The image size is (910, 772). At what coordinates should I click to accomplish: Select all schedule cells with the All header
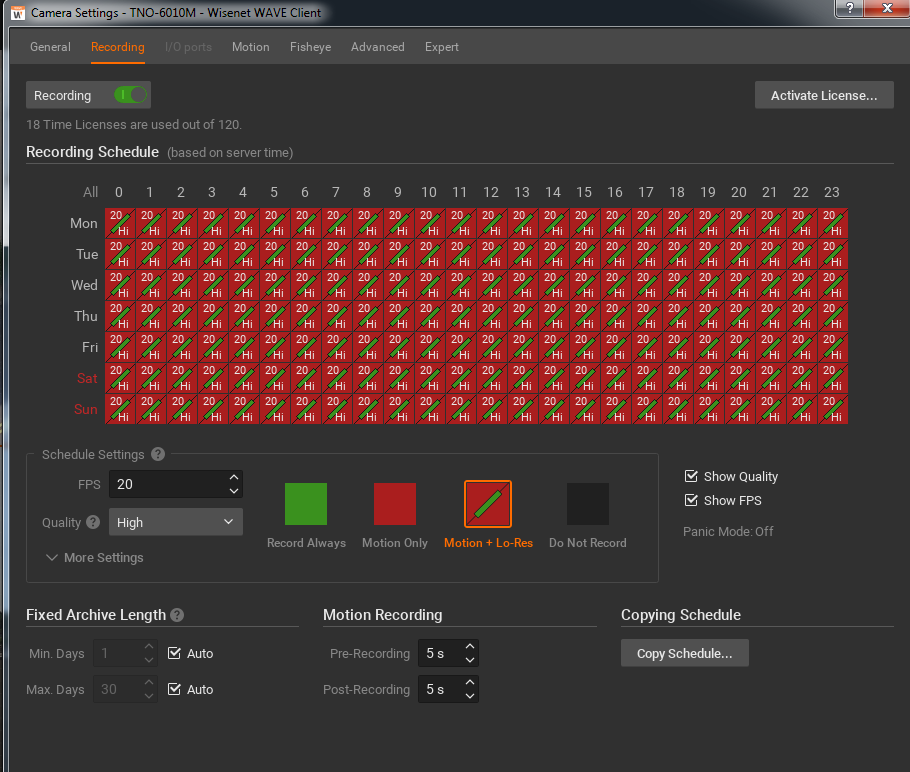click(91, 192)
